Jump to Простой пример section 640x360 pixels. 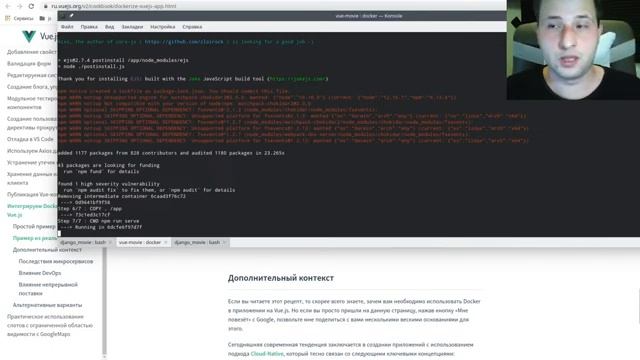point(34,227)
